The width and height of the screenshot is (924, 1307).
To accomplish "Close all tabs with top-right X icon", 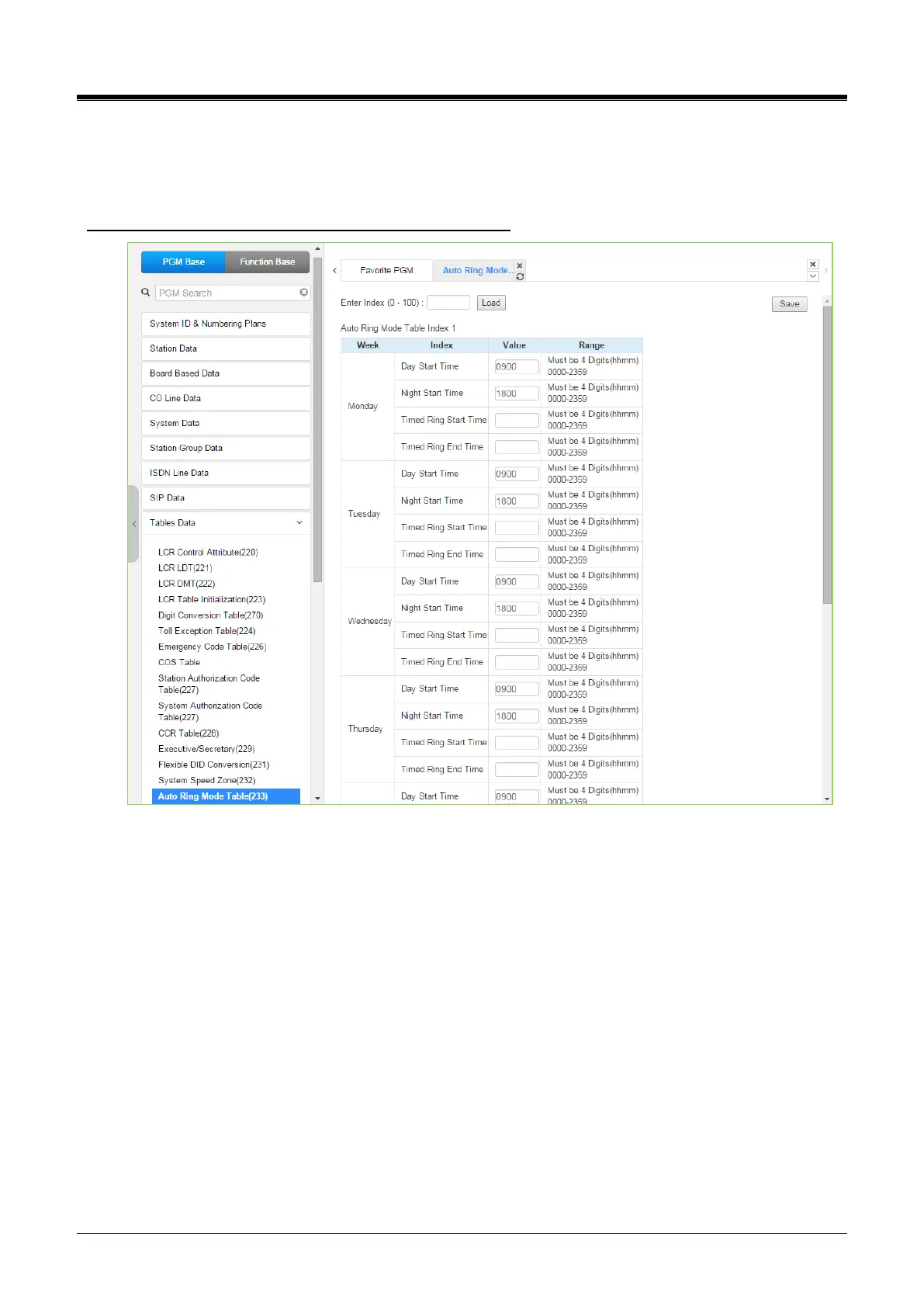I will click(813, 265).
